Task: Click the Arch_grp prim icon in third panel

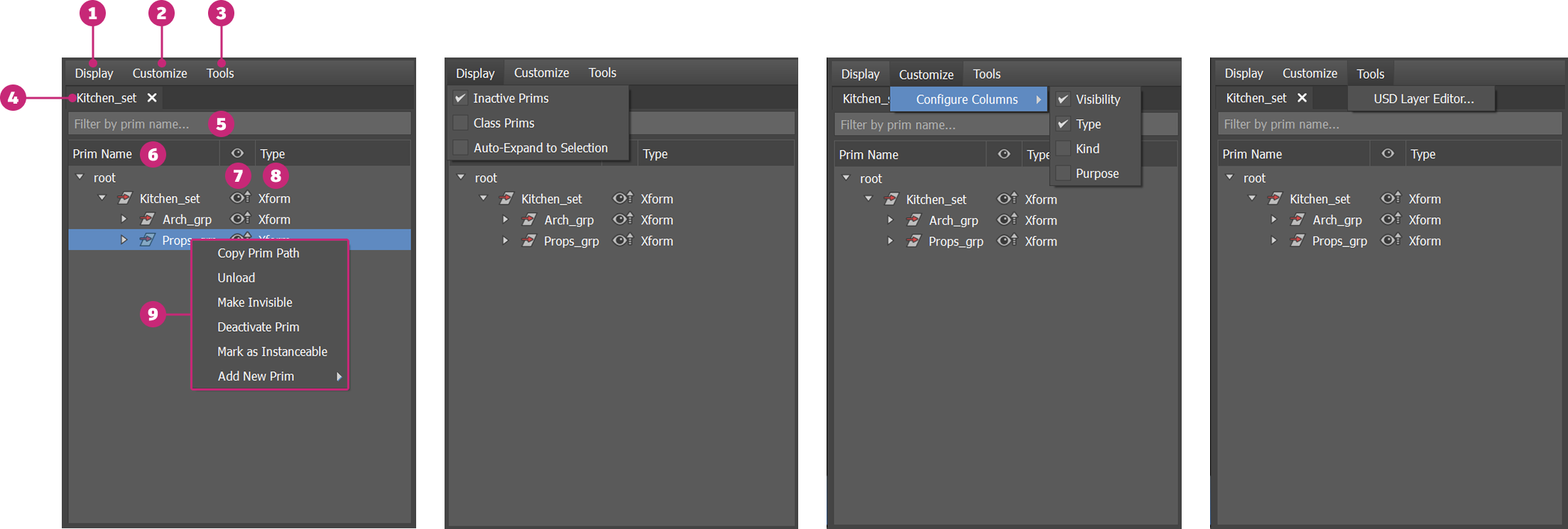Action: tap(914, 221)
